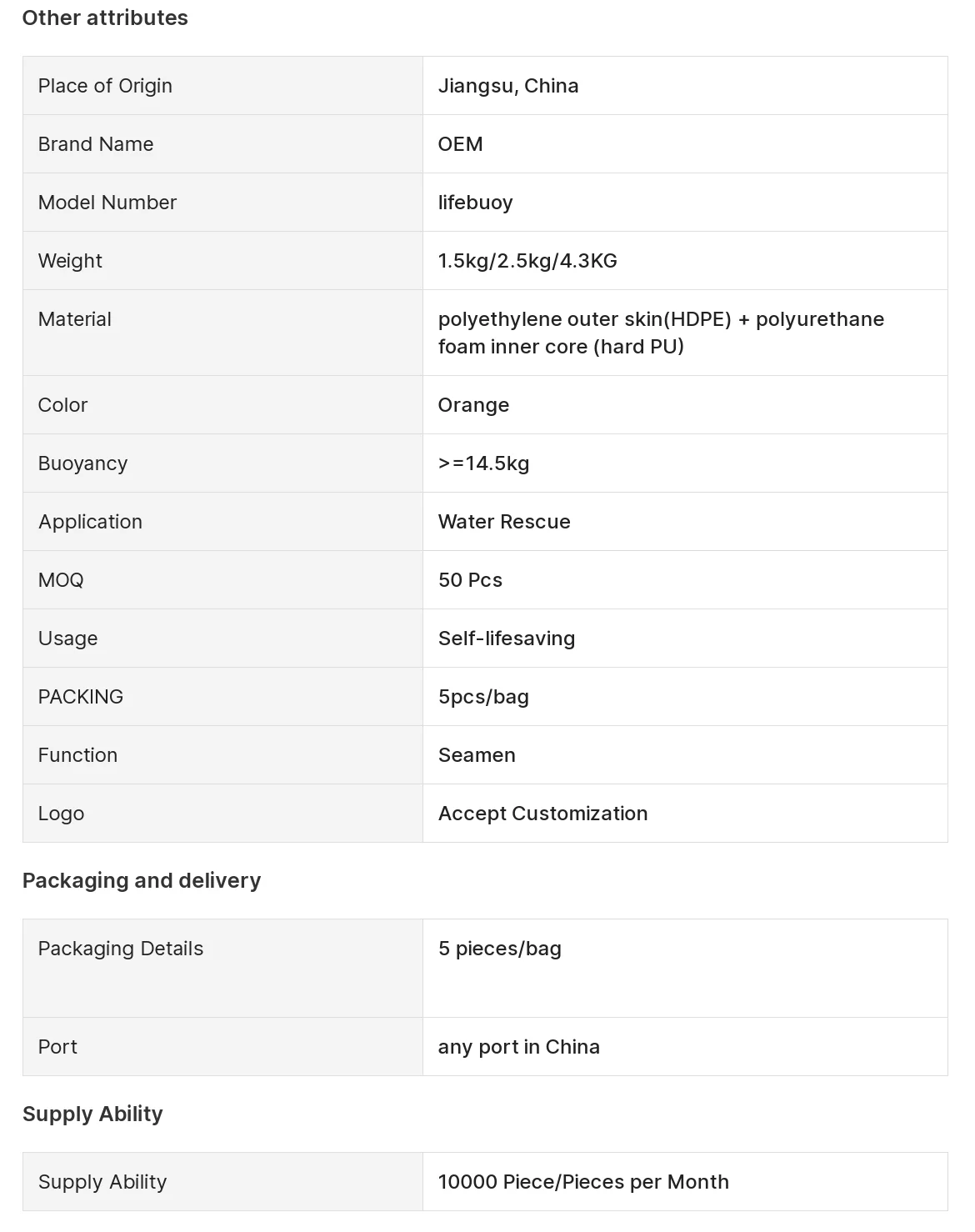
Task: Select the "50 Pcs" MOQ value
Action: point(470,580)
